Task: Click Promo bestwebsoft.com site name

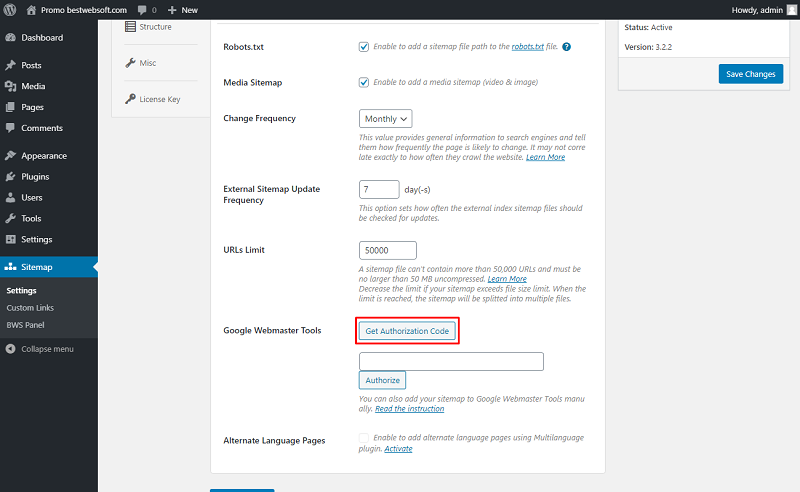Action: [x=84, y=10]
